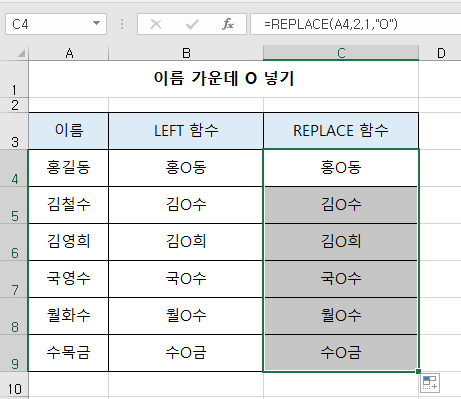Open the Auto Fill Options button
The width and height of the screenshot is (461, 399).
(430, 383)
